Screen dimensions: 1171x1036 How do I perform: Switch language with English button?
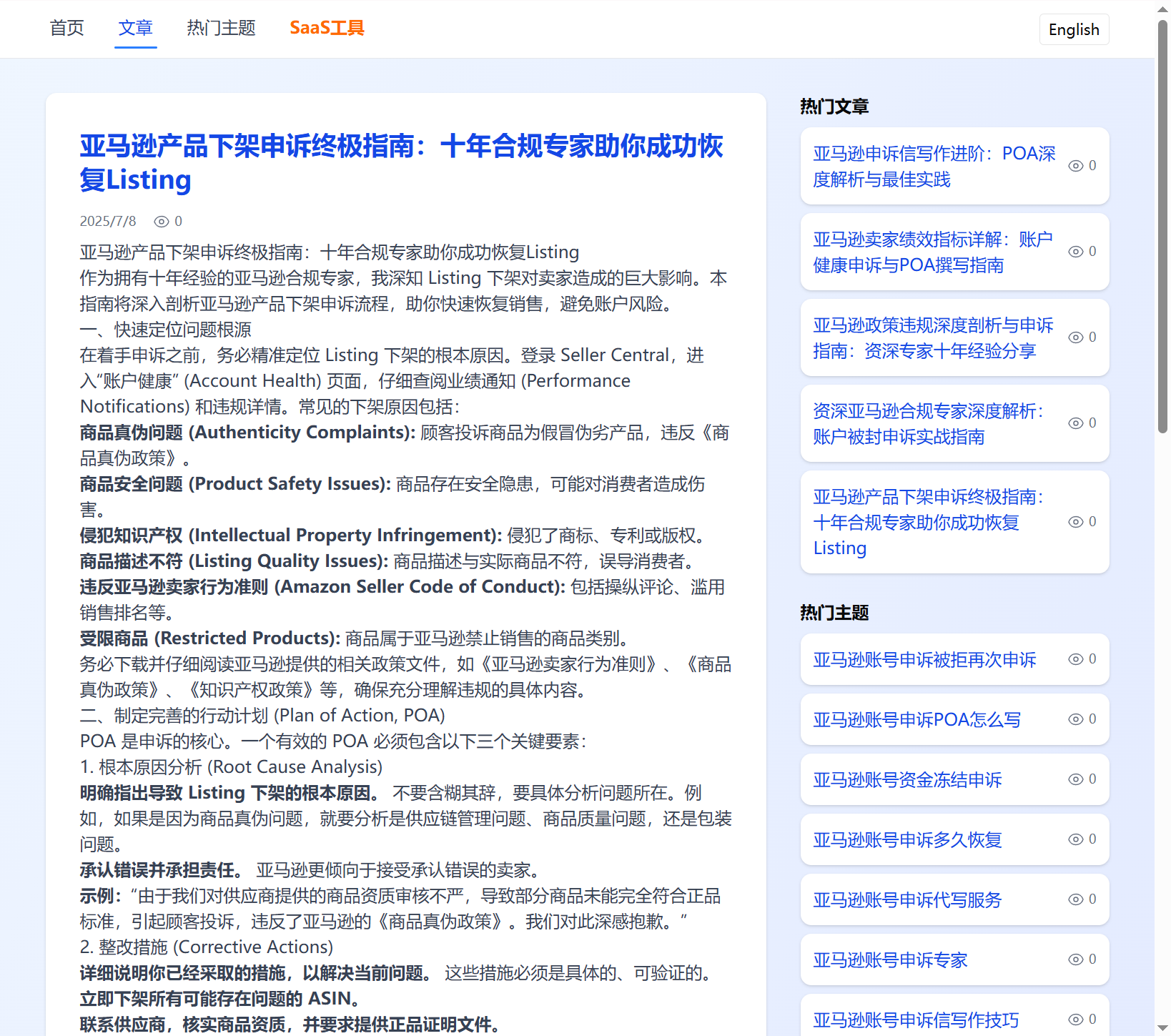(x=1074, y=29)
